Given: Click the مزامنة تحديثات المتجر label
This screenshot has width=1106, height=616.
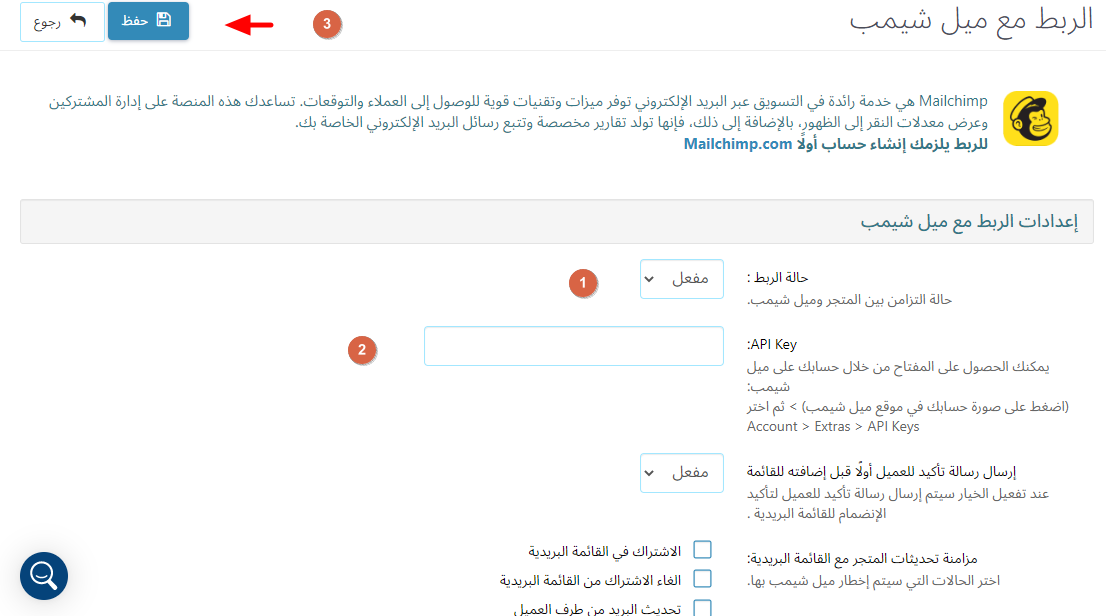Looking at the screenshot, I should click(862, 559).
